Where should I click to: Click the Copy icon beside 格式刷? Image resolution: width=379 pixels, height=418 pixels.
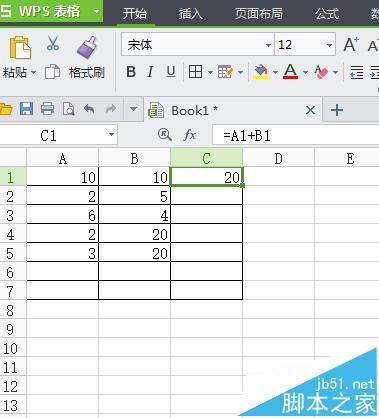(x=52, y=72)
